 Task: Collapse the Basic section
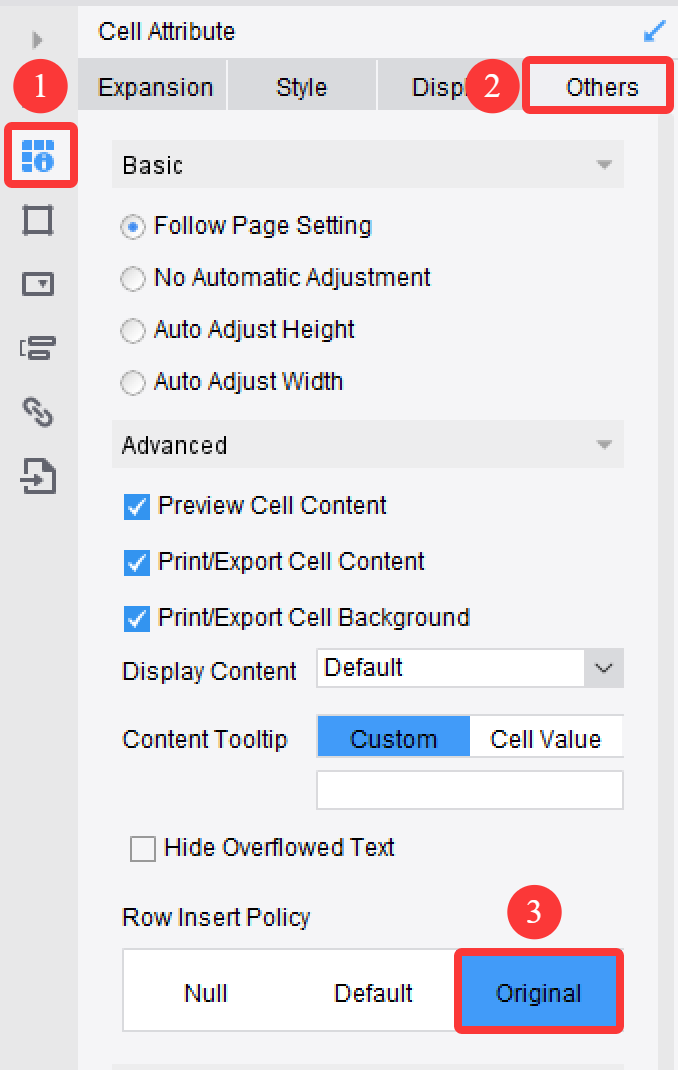[x=606, y=164]
